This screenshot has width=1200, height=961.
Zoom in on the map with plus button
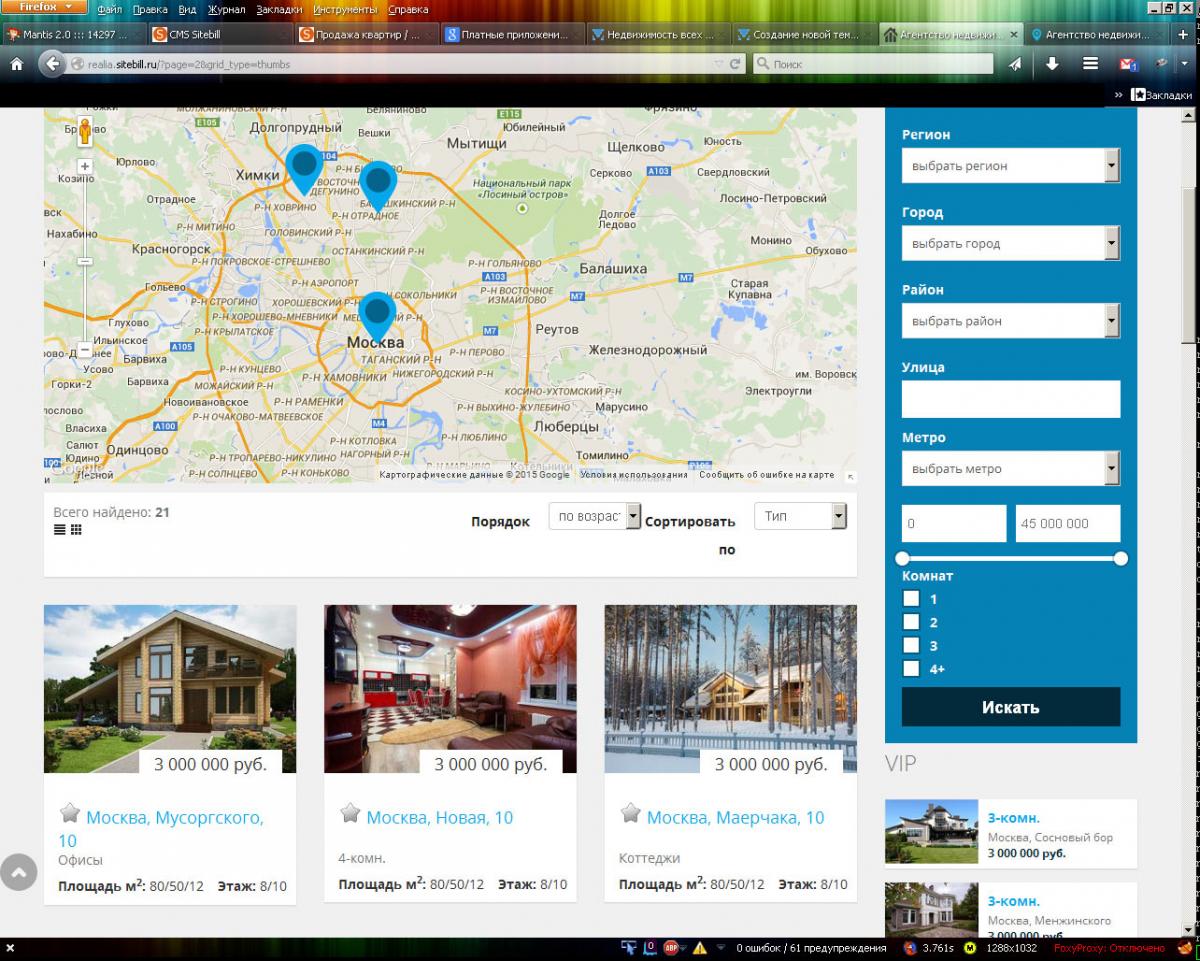click(85, 166)
